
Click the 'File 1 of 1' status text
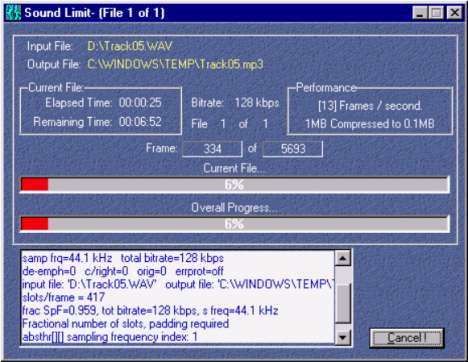pyautogui.click(x=230, y=124)
